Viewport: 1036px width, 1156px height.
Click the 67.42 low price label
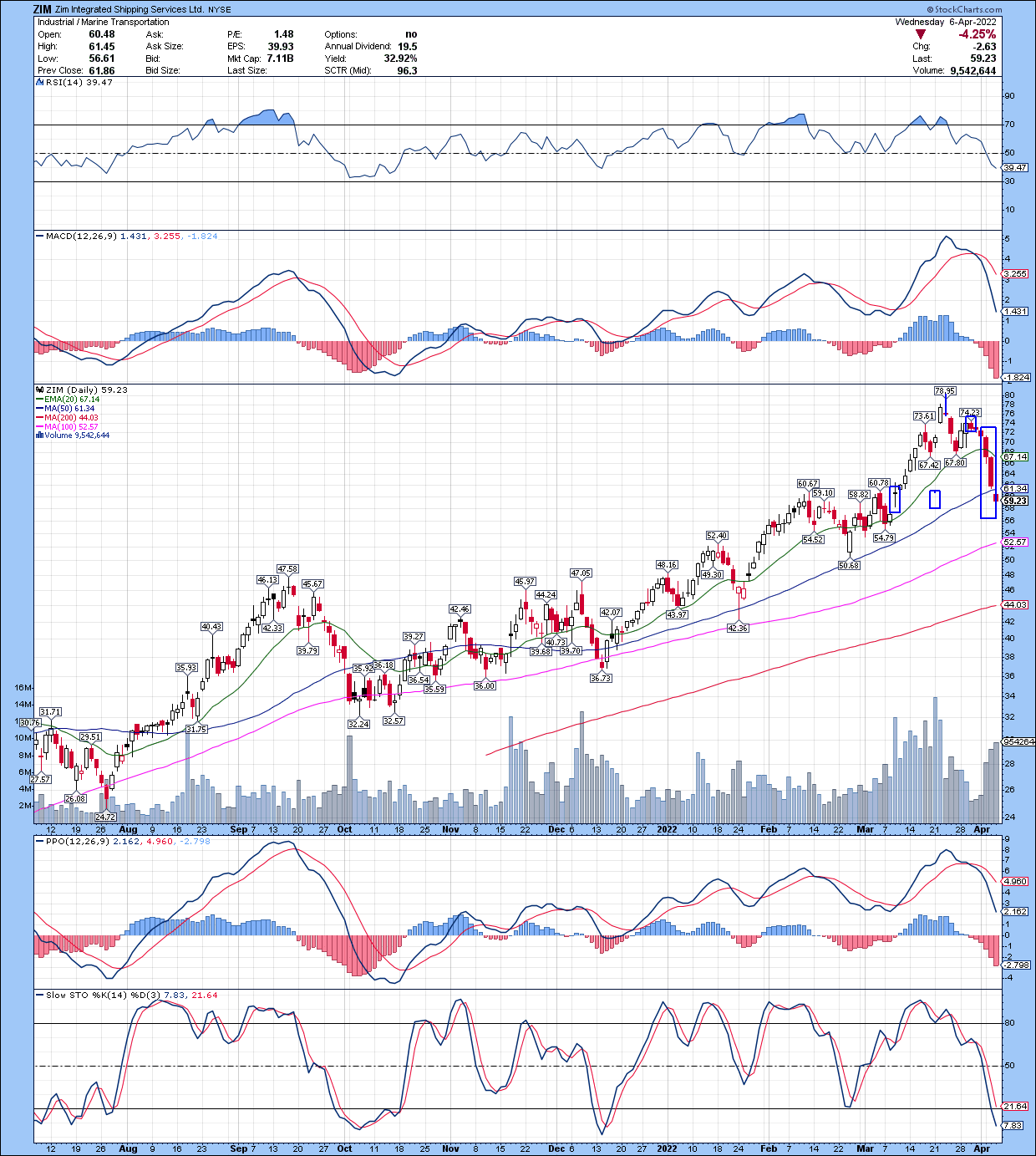click(929, 466)
